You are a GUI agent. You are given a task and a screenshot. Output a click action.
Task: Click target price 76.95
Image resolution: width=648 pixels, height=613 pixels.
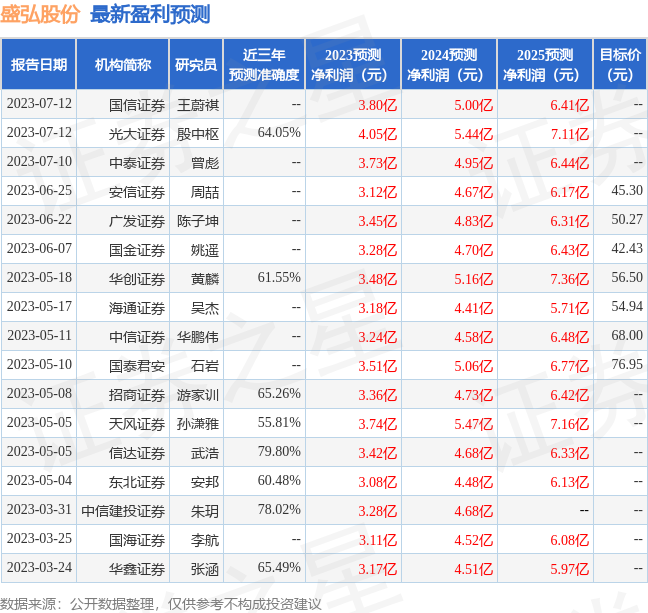point(627,364)
